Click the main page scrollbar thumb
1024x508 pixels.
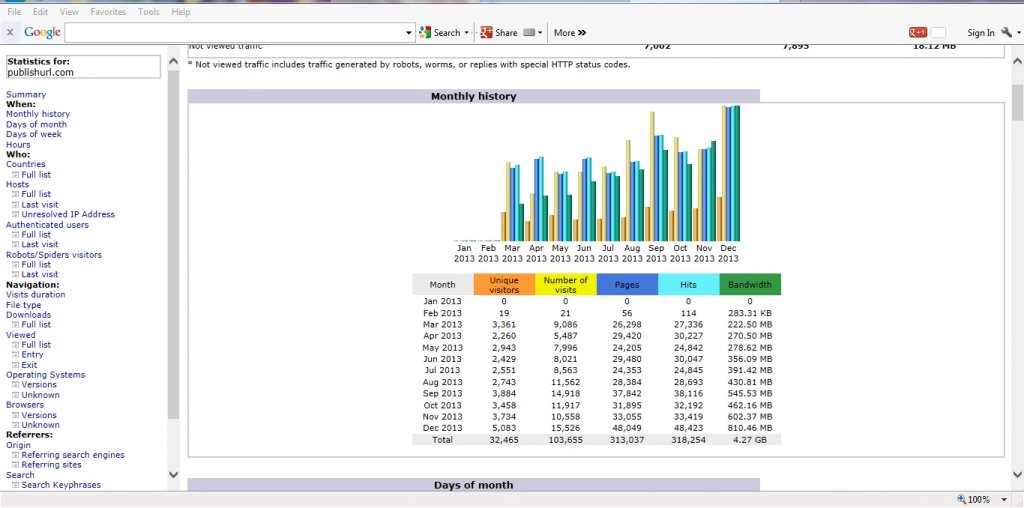(x=1017, y=103)
